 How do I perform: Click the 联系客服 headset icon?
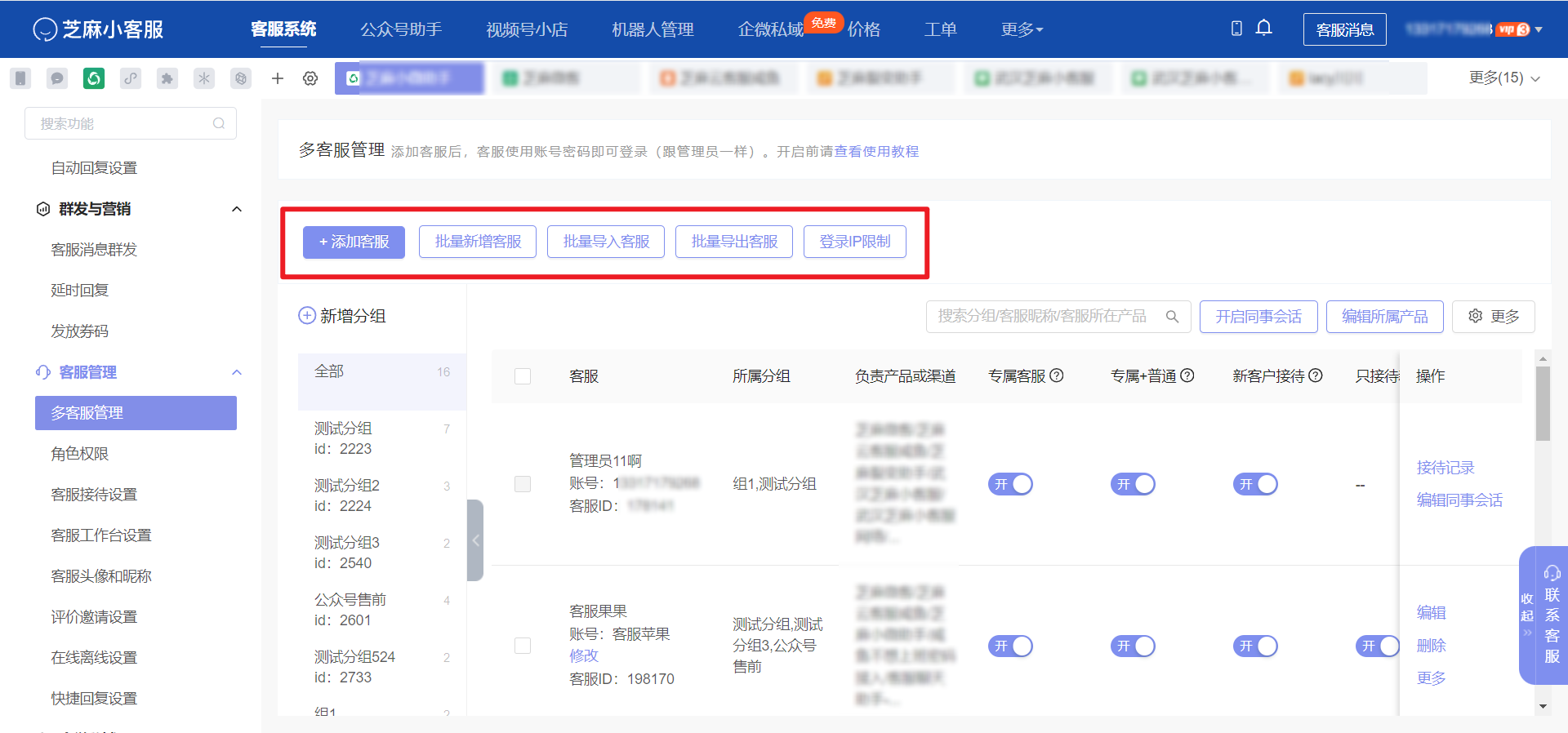point(1552,573)
